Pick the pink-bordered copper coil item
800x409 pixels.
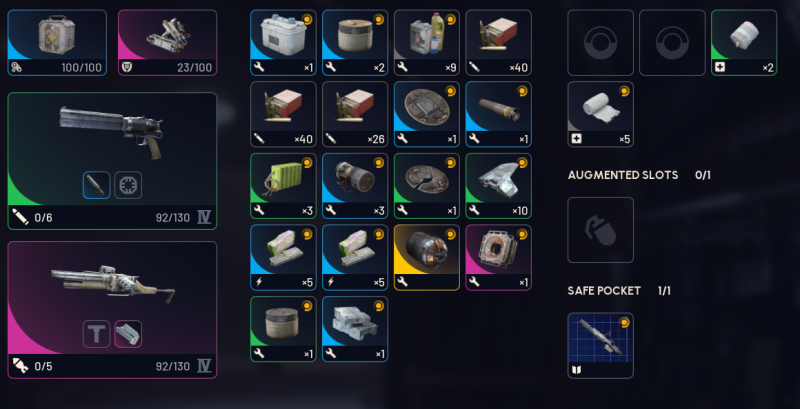pyautogui.click(x=498, y=258)
